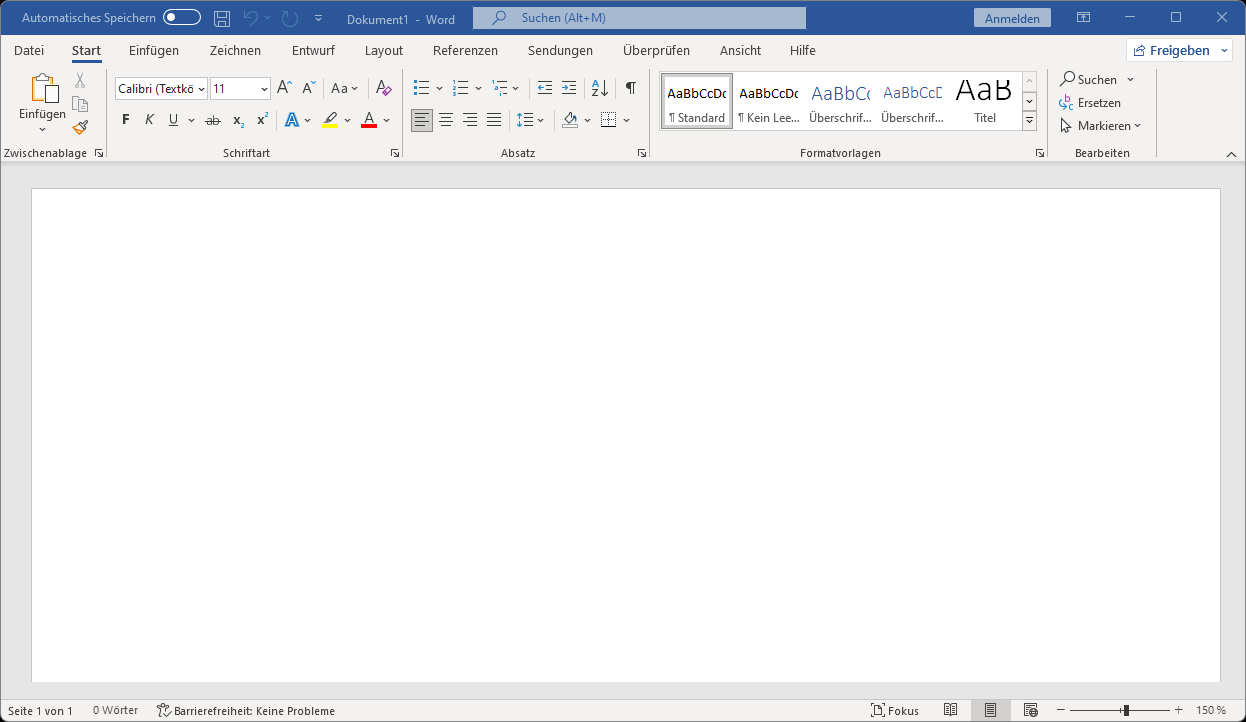Screen dimensions: 1246x722
Task: Center align the paragraph text
Action: coord(446,120)
